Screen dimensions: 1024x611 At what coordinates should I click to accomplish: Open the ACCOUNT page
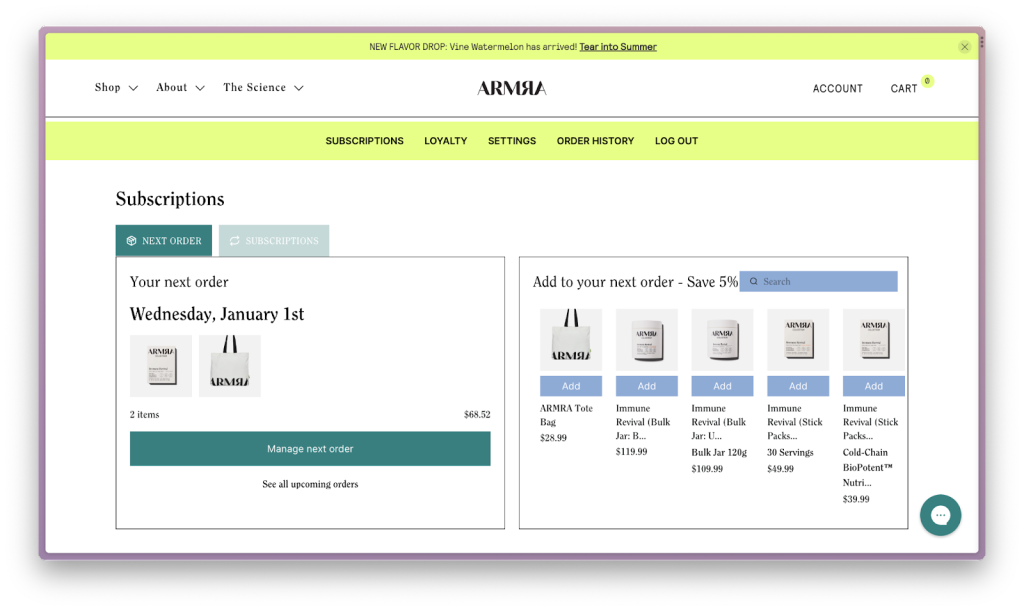point(837,89)
